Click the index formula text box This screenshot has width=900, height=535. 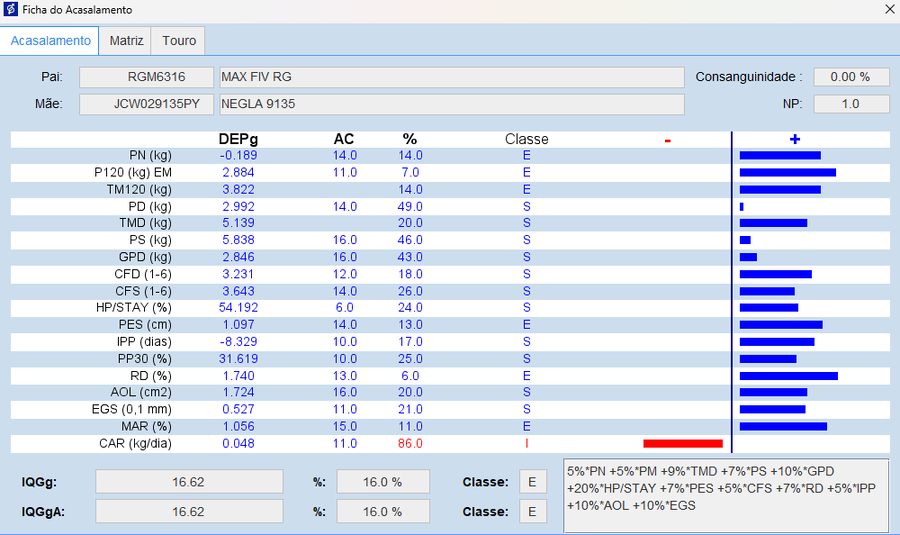click(726, 495)
